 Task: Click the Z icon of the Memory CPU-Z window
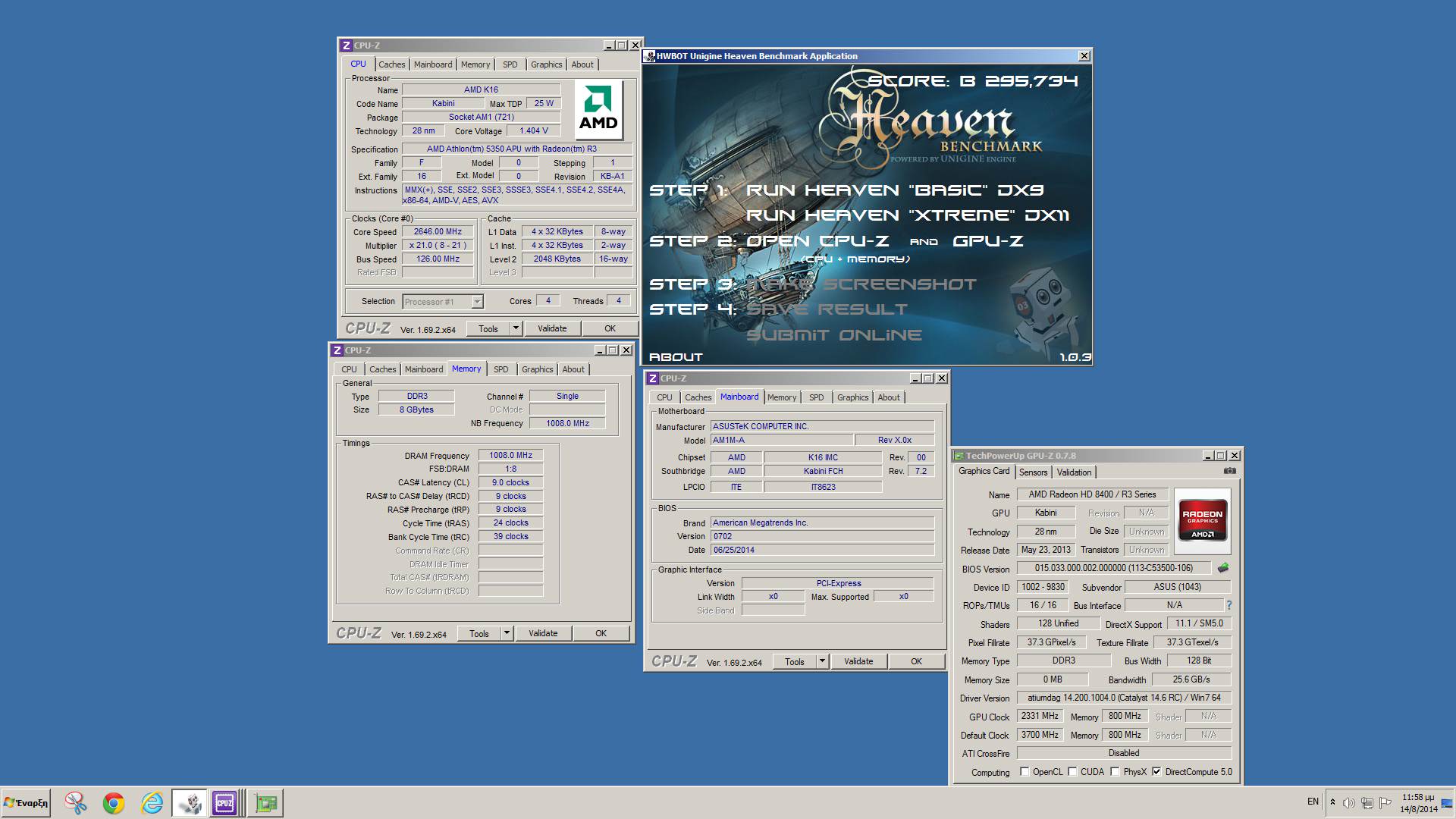point(337,350)
